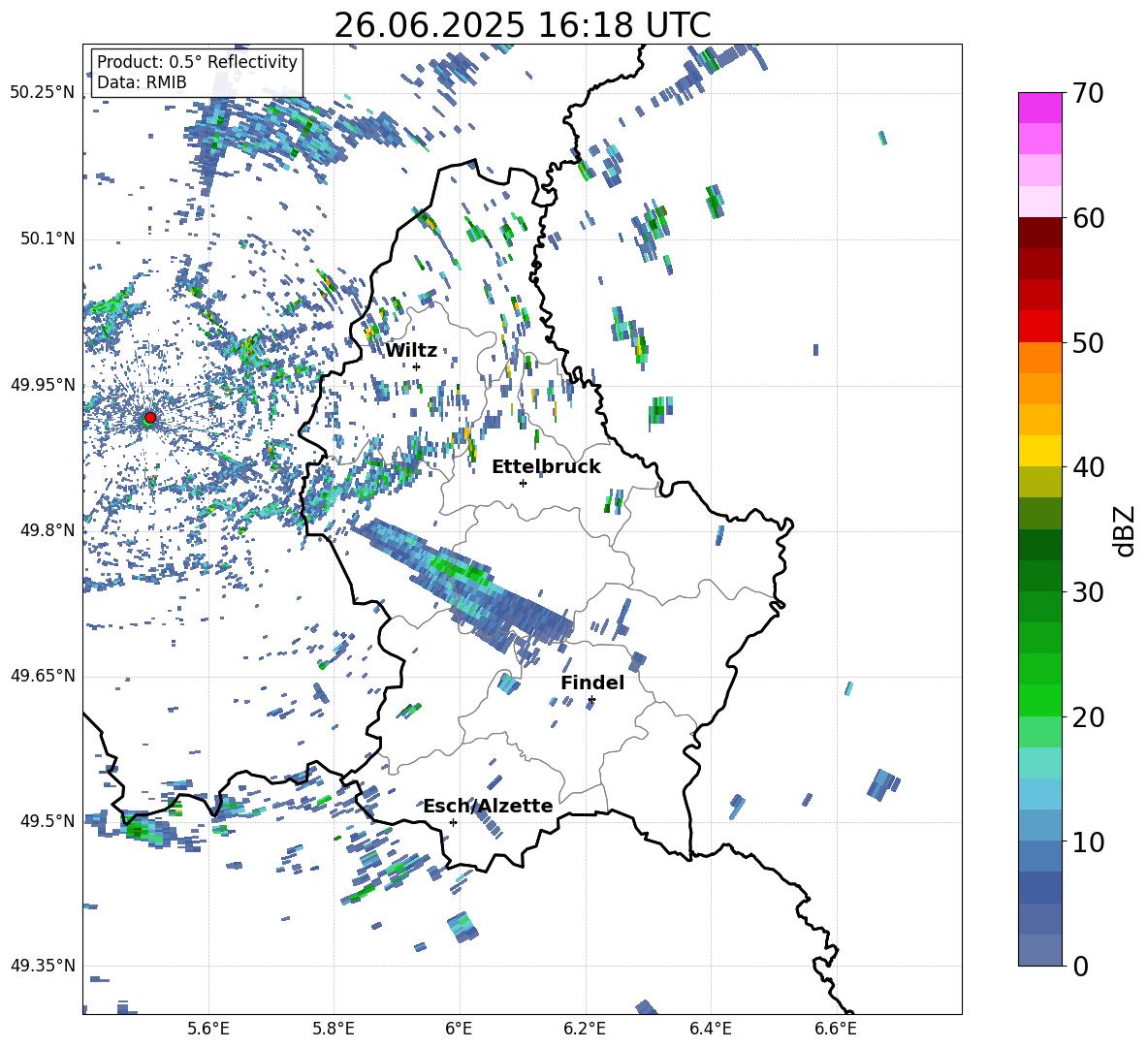The image size is (1148, 1048).
Task: Click the dBZ colorbar label
Action: (x=1126, y=530)
